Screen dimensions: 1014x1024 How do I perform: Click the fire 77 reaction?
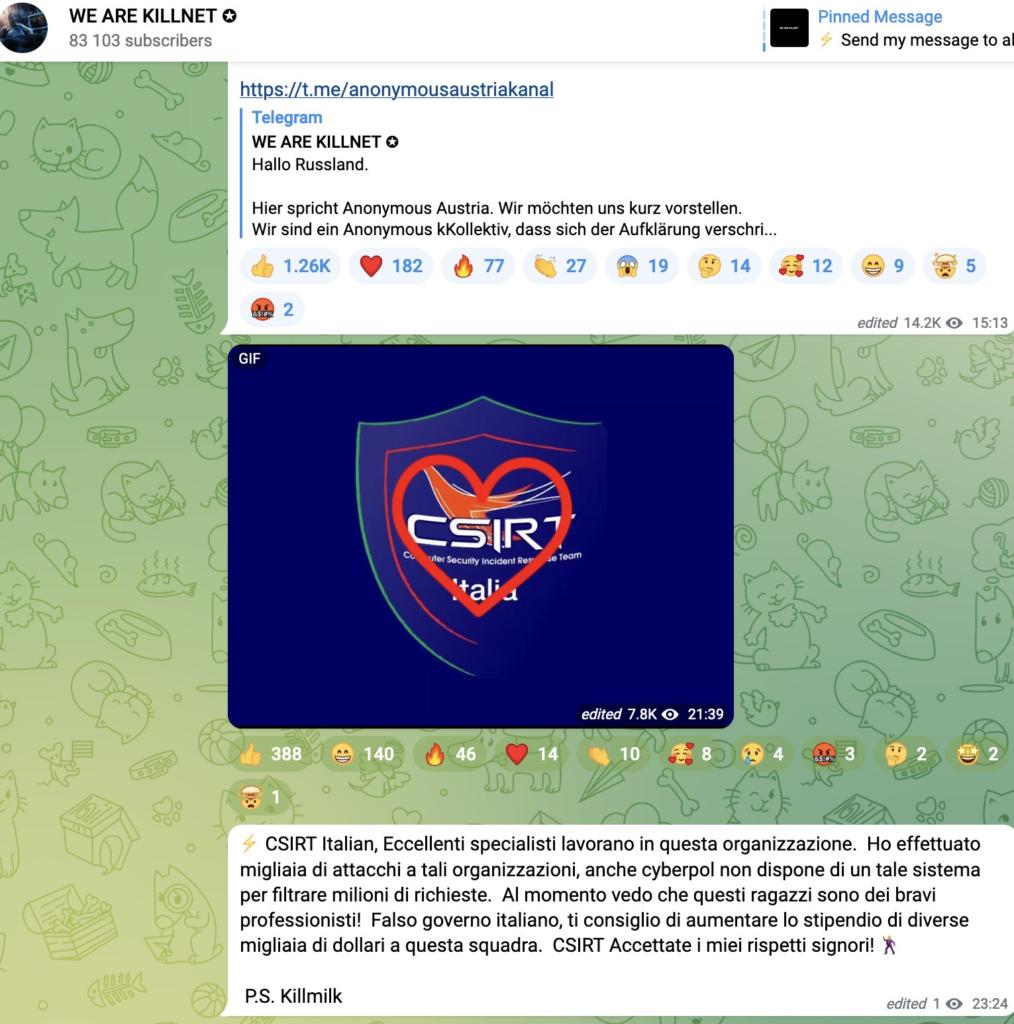click(478, 266)
